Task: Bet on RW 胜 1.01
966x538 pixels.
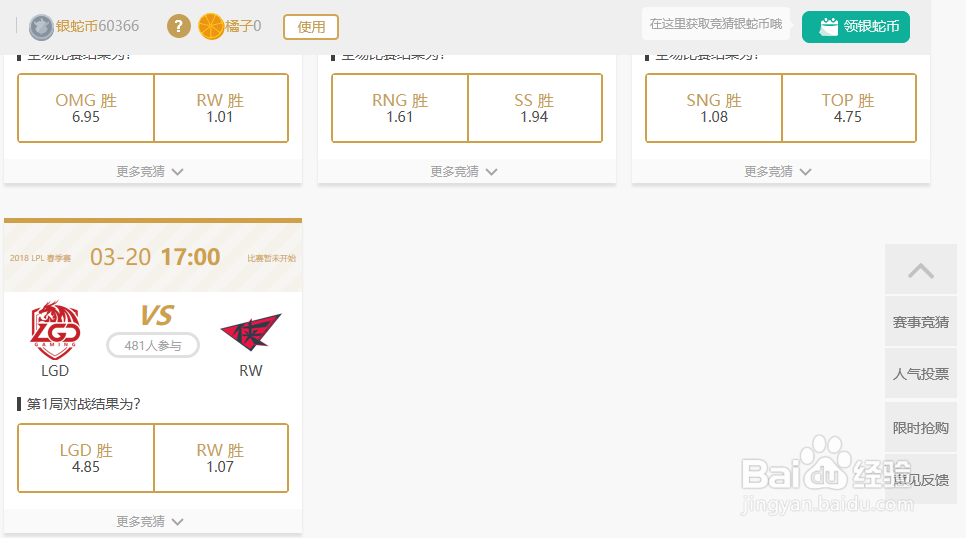Action: click(x=221, y=108)
